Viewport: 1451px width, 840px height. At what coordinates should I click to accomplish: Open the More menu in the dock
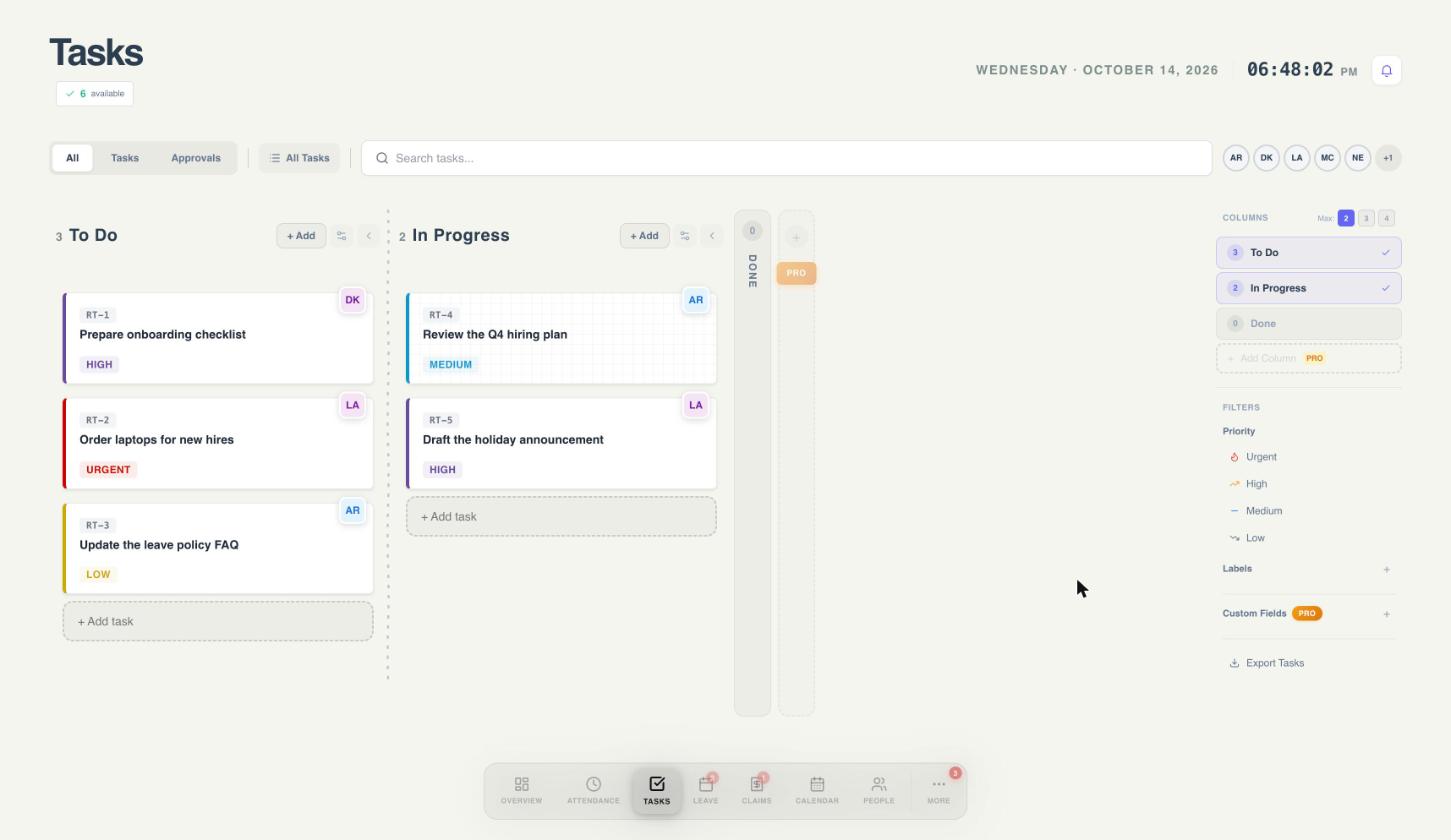(x=938, y=791)
